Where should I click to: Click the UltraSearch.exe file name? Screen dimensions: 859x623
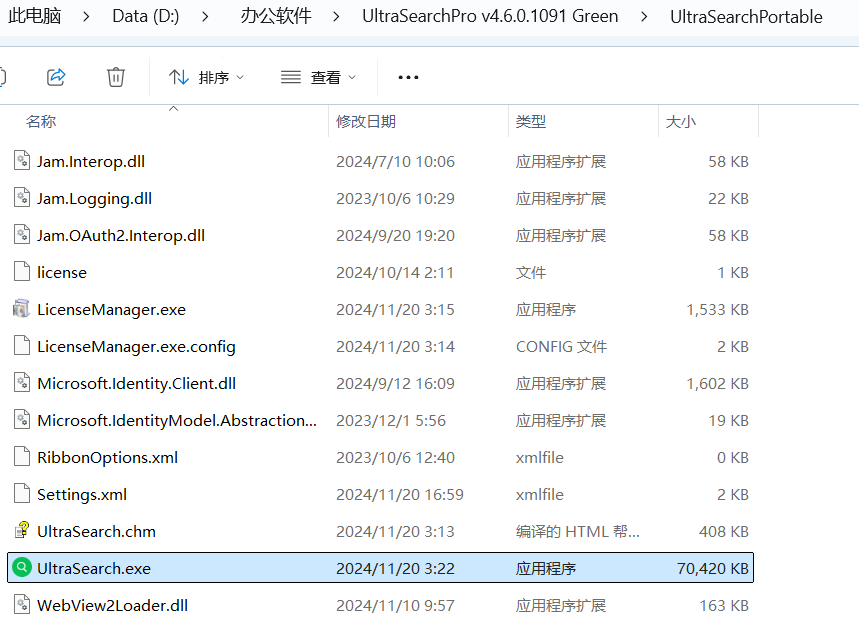tap(94, 568)
